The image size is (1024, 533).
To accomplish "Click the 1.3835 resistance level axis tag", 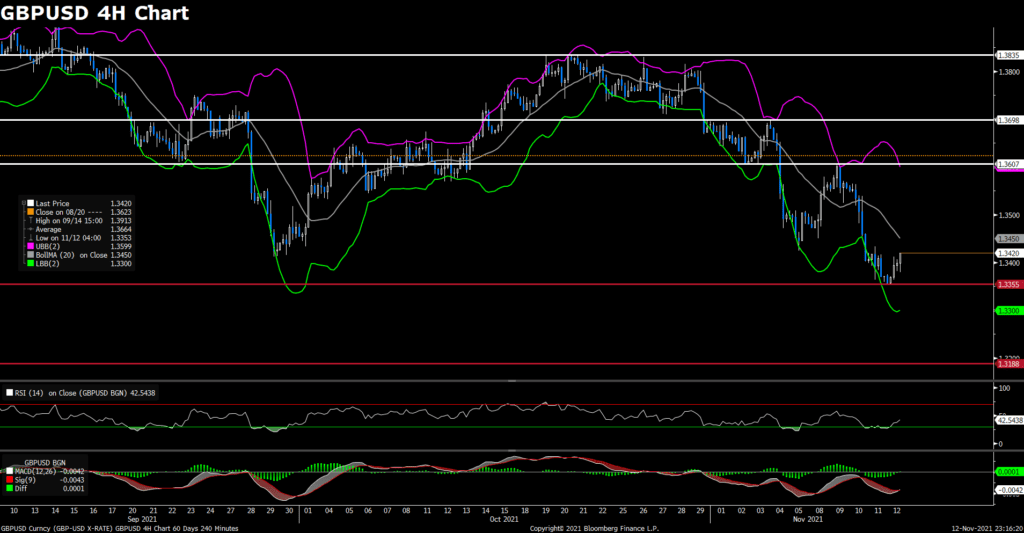I will [x=1009, y=56].
